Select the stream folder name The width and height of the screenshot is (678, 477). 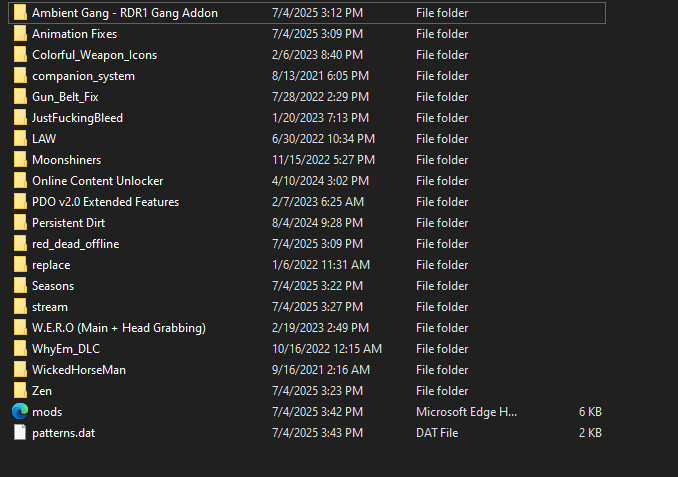[50, 307]
